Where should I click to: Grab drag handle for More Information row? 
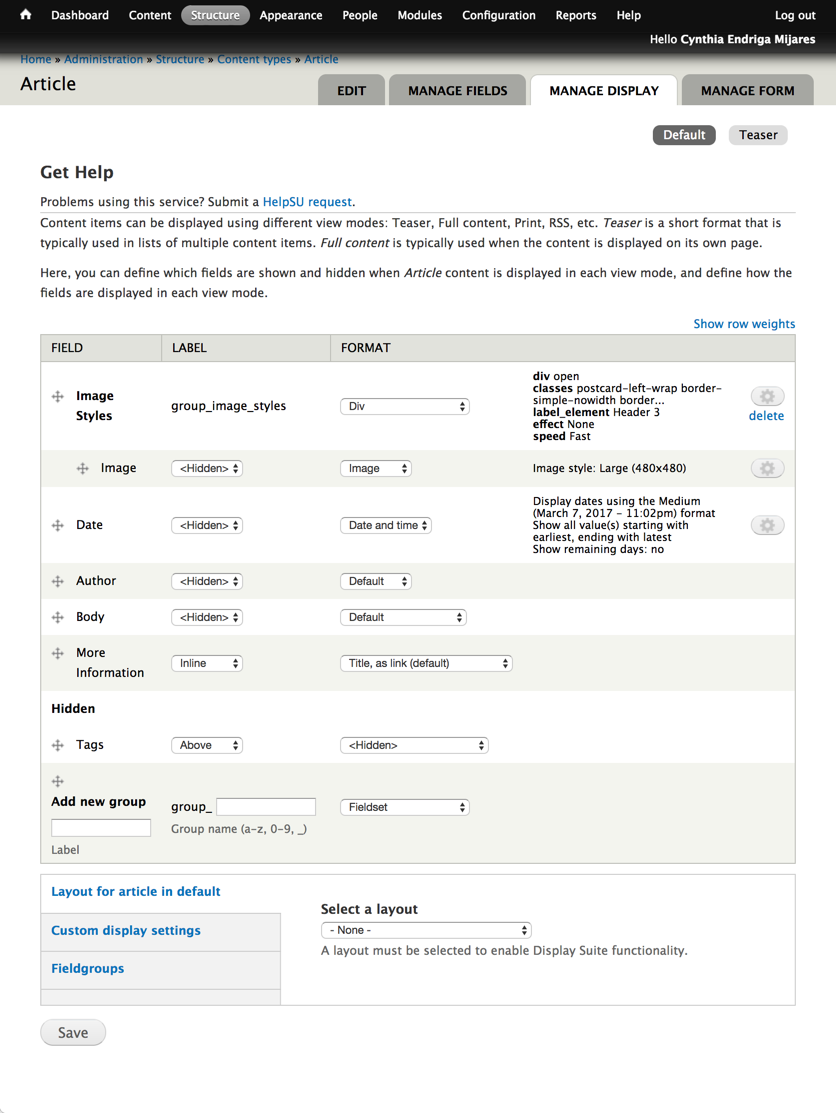tap(58, 653)
